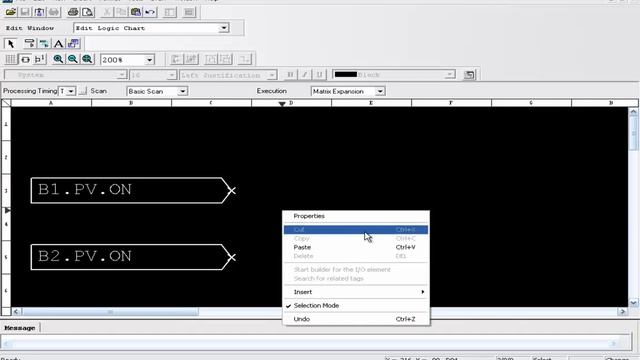Click the Undo arrow toolbar icon
This screenshot has width=640, height=360.
(x=150, y=12)
